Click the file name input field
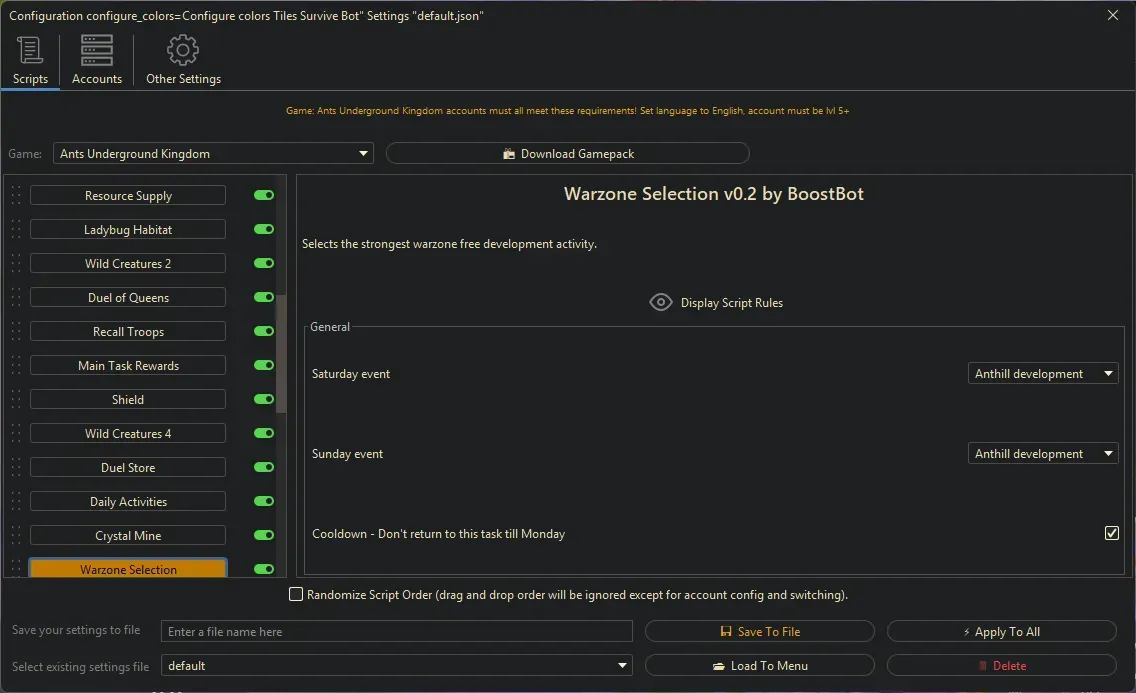This screenshot has width=1136, height=693. click(x=396, y=631)
